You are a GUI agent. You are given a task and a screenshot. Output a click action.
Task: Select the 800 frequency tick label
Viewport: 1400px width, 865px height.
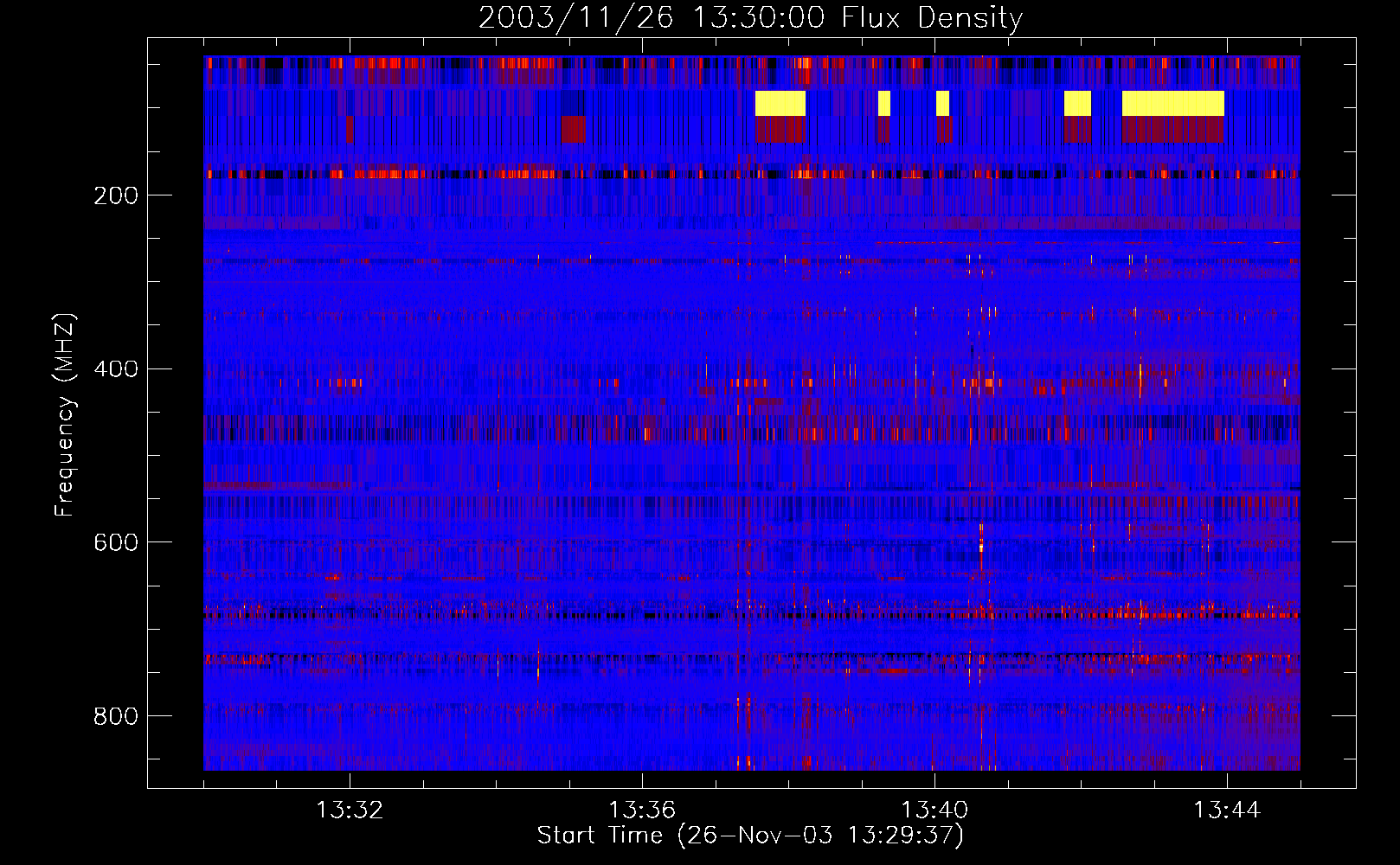tap(116, 716)
